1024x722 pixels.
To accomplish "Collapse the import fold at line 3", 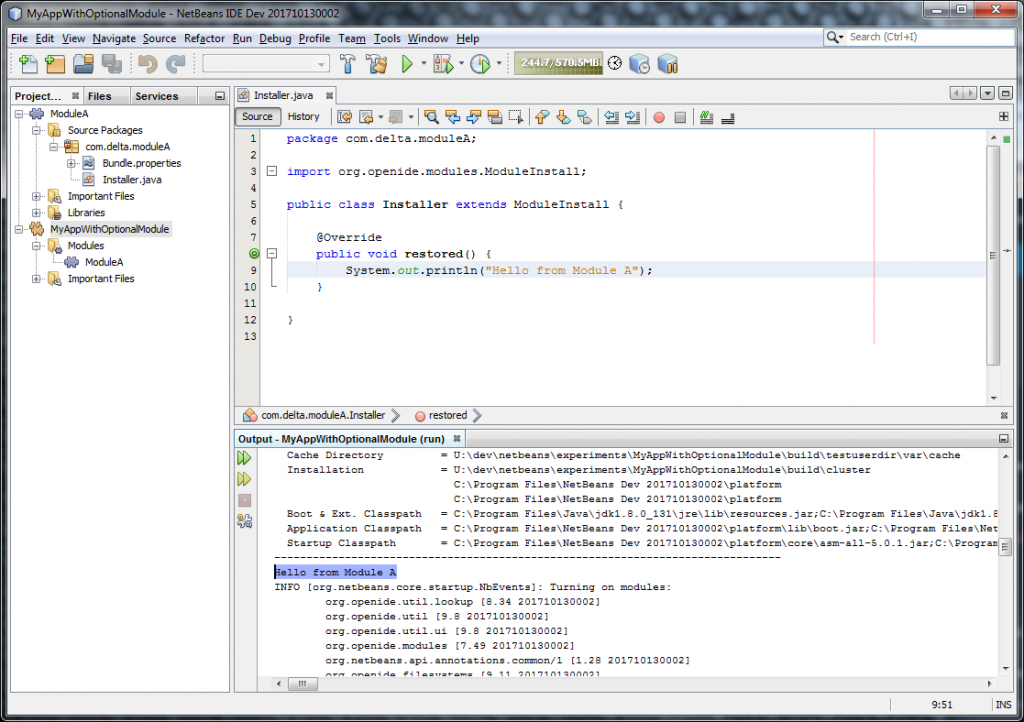I will point(272,172).
